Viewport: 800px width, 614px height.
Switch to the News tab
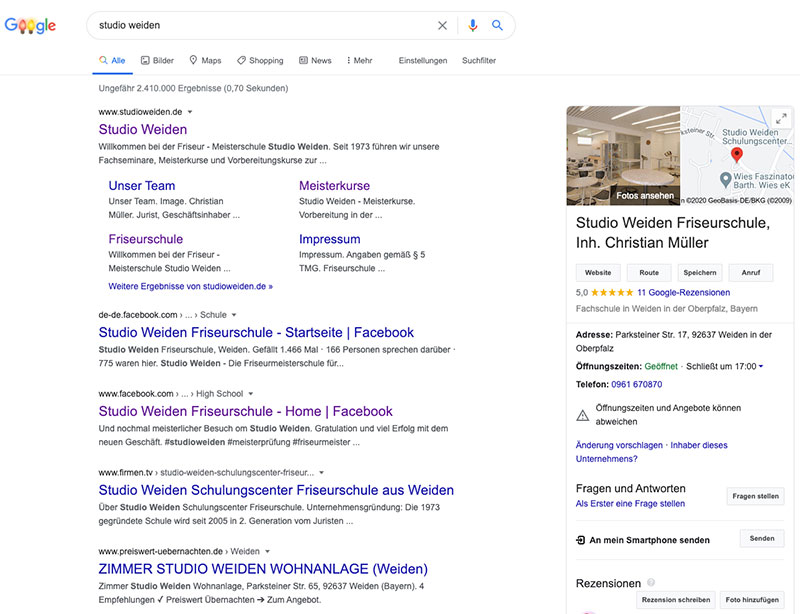[x=315, y=60]
